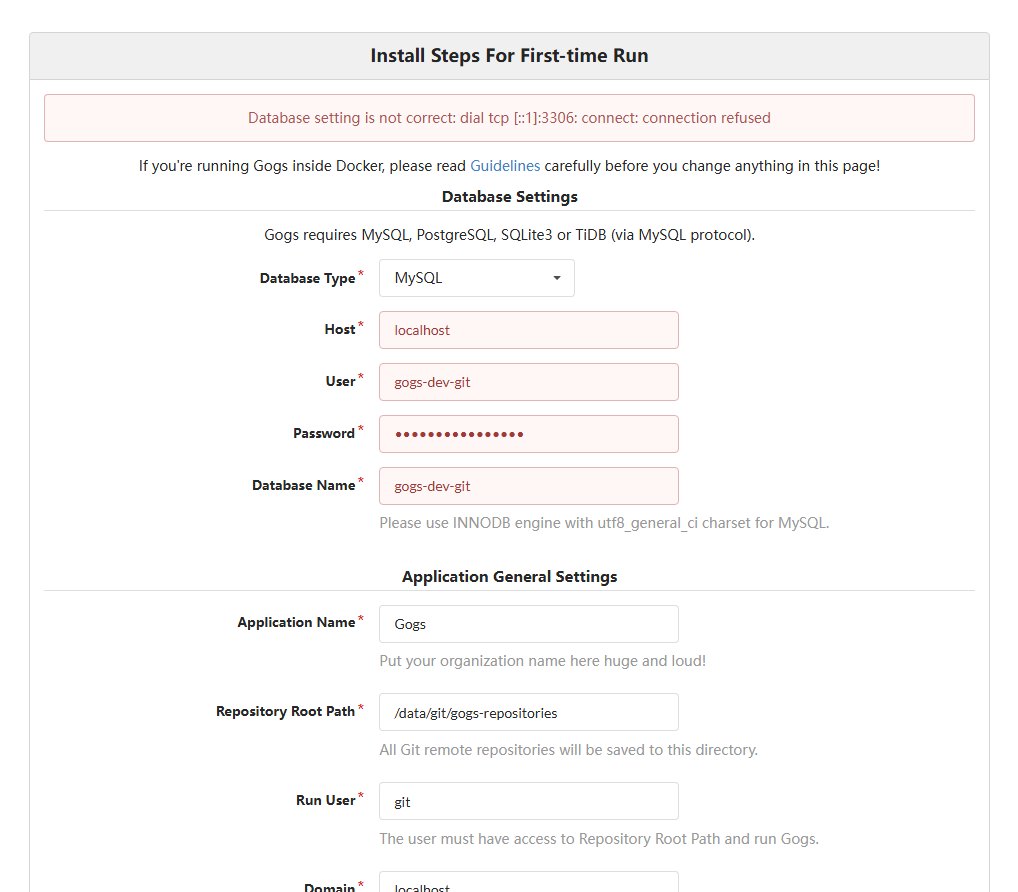Select the User field with gogs-dev-git
This screenshot has height=892, width=1018.
(528, 382)
